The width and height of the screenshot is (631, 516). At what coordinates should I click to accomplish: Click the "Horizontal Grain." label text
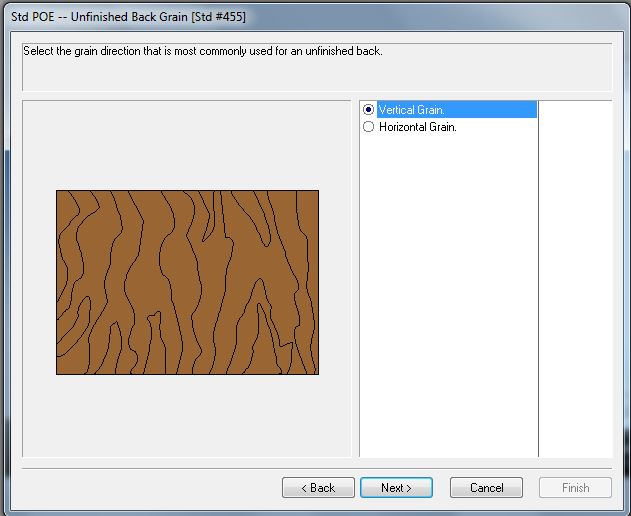point(418,127)
